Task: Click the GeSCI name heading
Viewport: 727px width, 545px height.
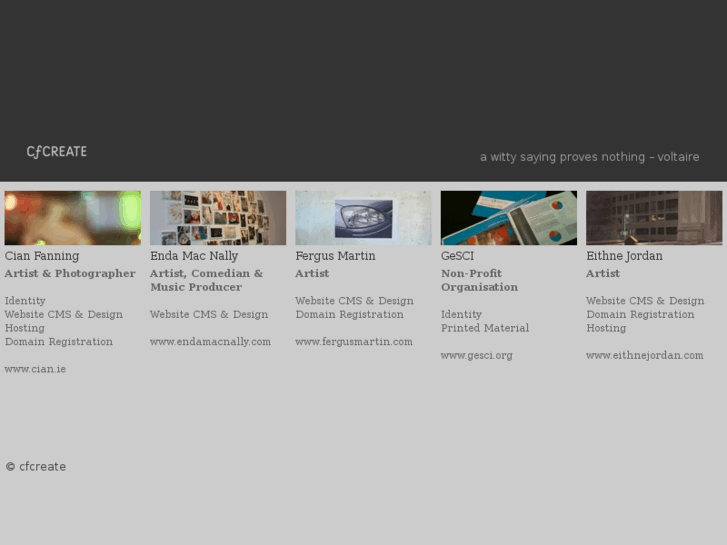Action: (x=457, y=256)
